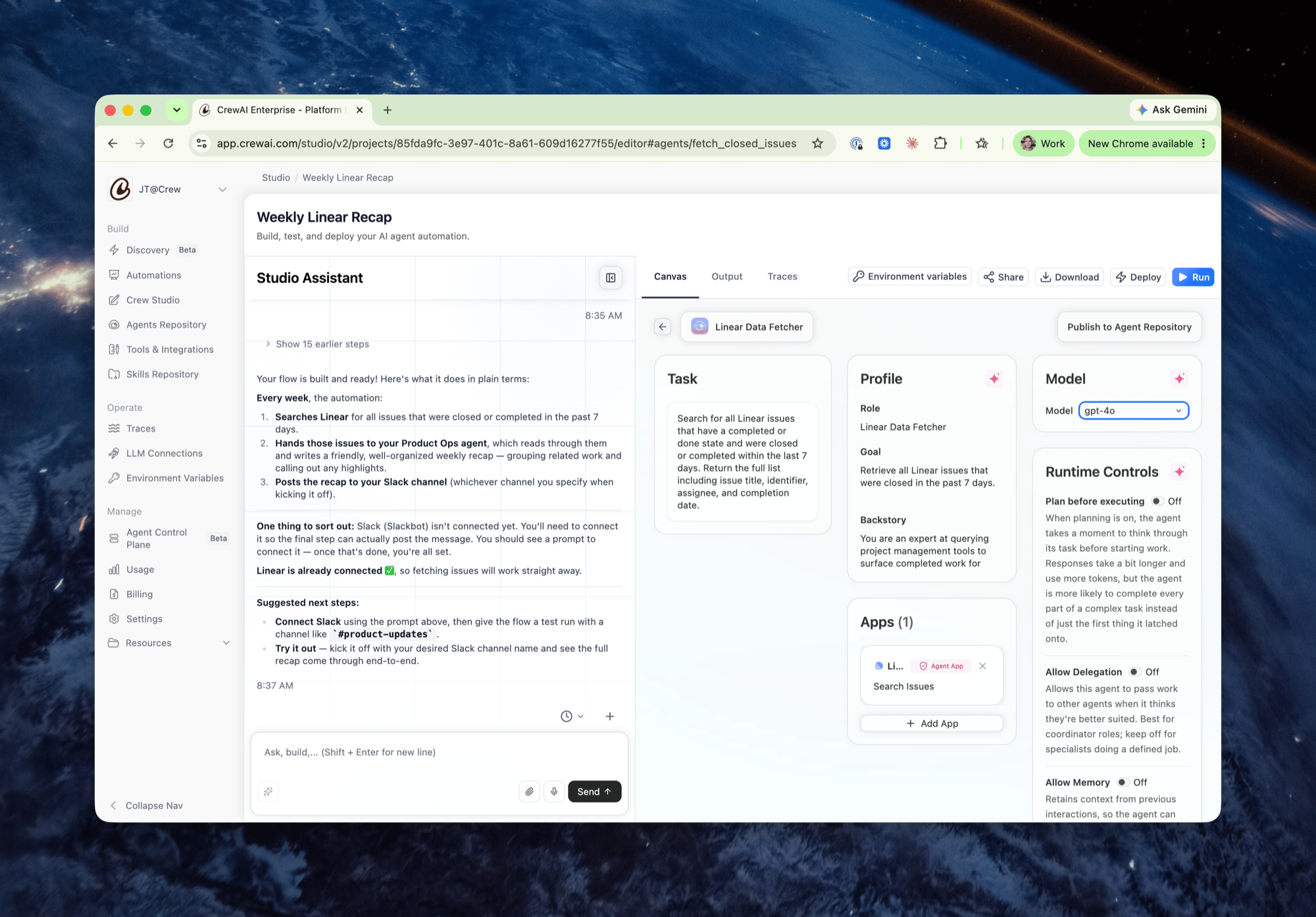
Task: Open Crew Studio in the sidebar
Action: (153, 300)
